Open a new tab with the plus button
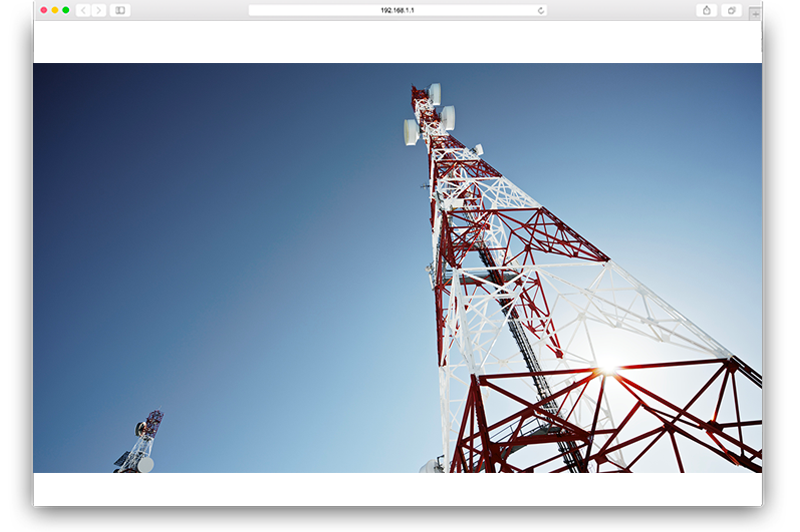This screenshot has height=532, width=800. click(x=755, y=14)
